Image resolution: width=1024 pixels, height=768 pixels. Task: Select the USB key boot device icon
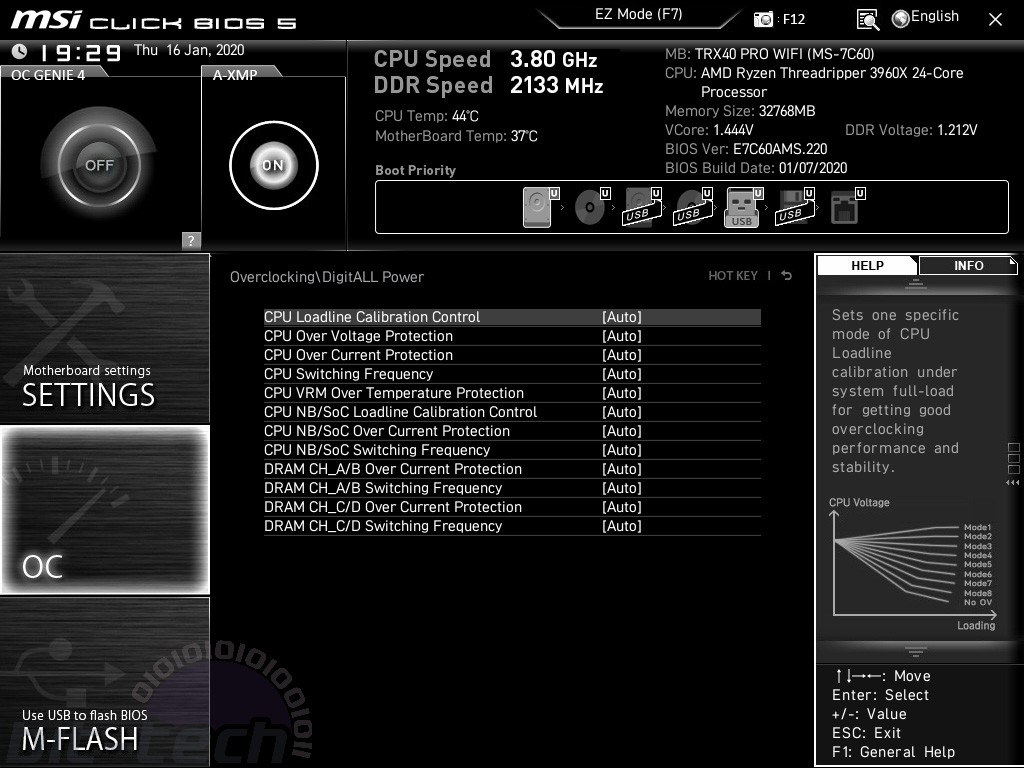[x=744, y=208]
